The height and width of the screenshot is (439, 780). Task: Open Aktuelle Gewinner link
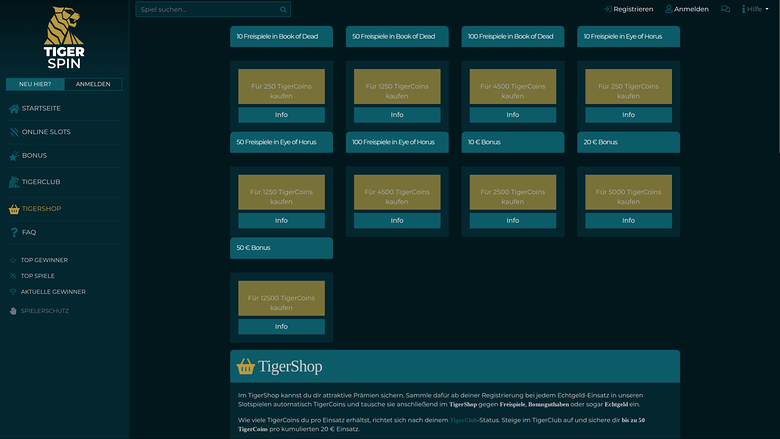point(53,292)
